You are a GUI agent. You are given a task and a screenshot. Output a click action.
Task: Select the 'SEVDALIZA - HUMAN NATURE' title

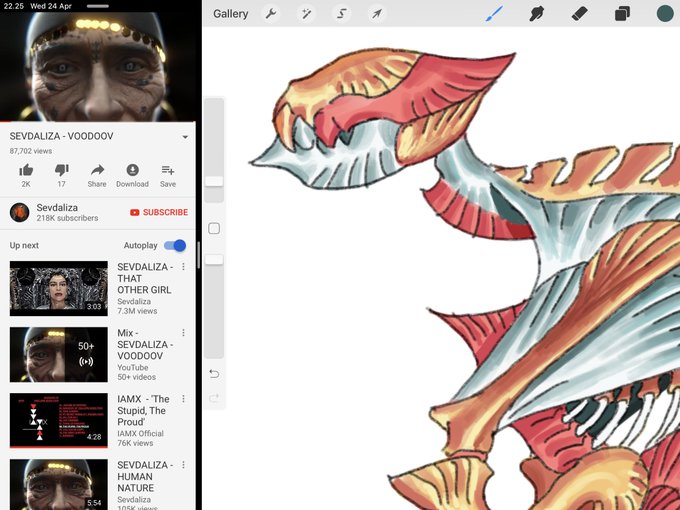pyautogui.click(x=145, y=476)
